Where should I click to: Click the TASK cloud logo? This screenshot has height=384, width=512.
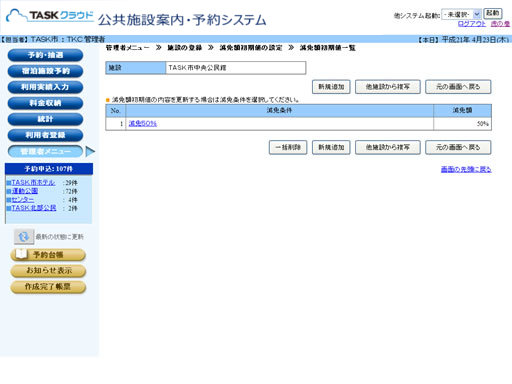(50, 16)
